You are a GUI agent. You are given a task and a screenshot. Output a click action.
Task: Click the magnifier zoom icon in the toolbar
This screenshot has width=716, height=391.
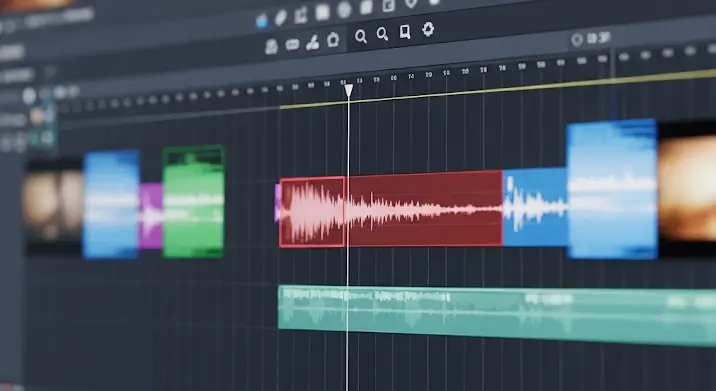click(361, 37)
